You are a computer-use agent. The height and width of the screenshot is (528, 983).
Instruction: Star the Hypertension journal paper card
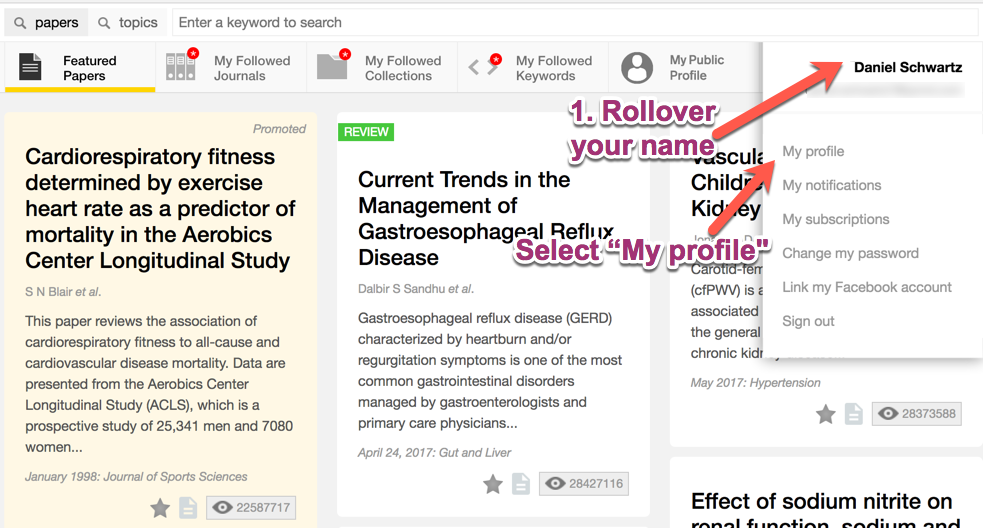click(825, 414)
